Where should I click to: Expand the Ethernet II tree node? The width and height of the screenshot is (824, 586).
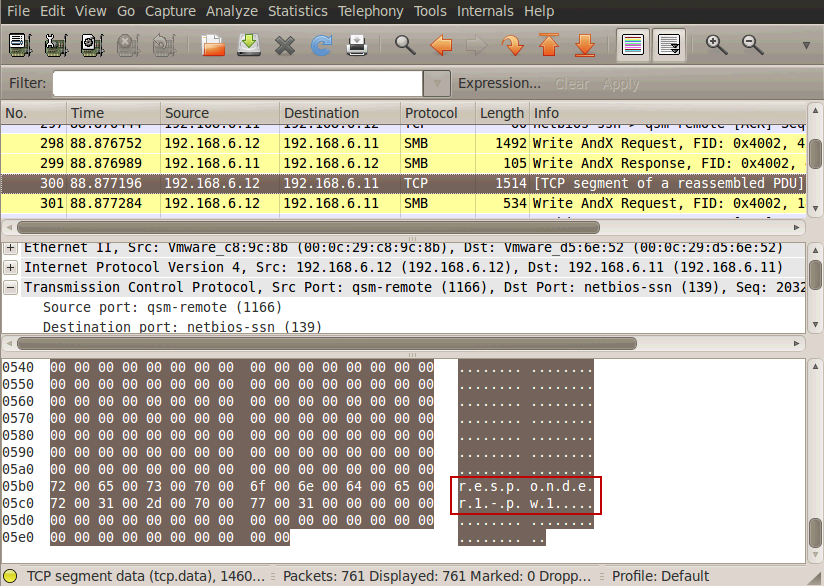[x=10, y=248]
